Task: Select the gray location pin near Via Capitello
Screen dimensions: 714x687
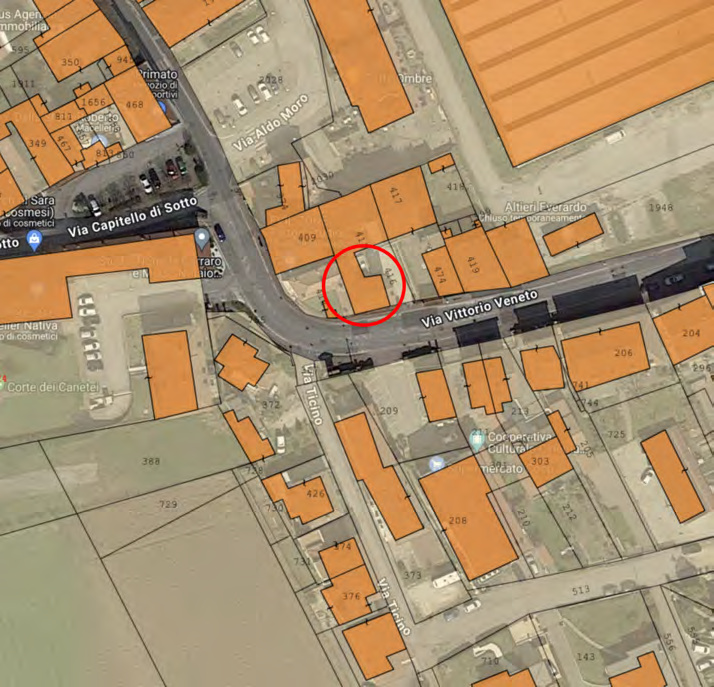Action: click(x=202, y=239)
